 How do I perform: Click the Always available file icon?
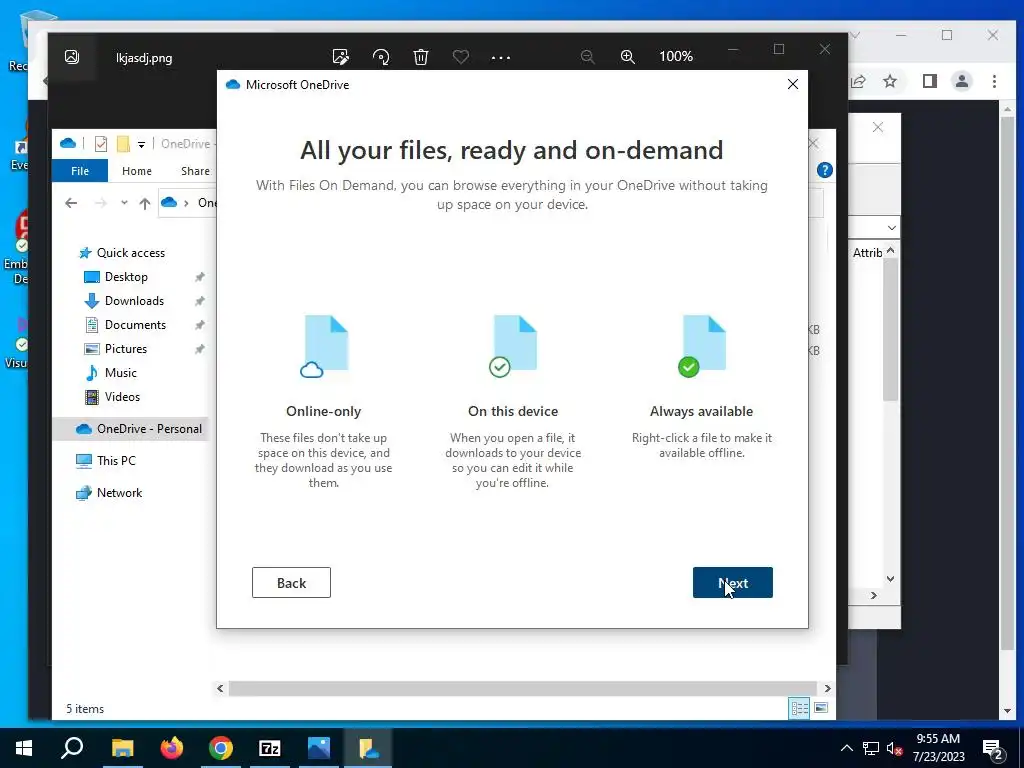tap(701, 346)
